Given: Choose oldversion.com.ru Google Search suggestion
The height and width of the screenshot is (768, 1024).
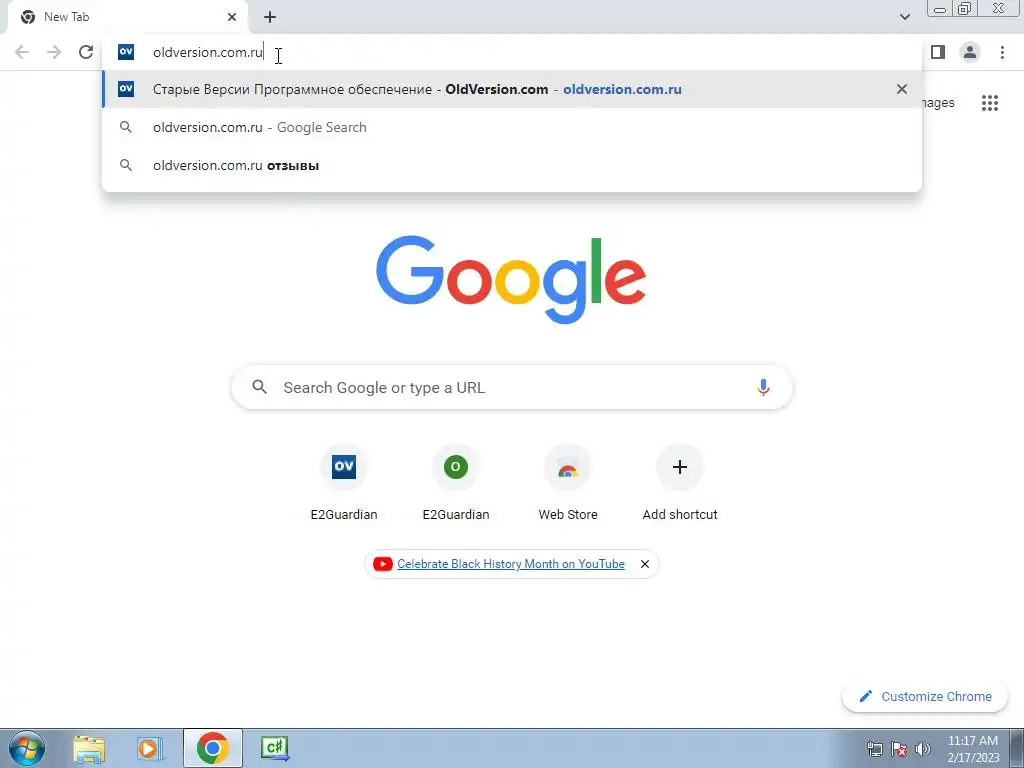Looking at the screenshot, I should pyautogui.click(x=512, y=127).
